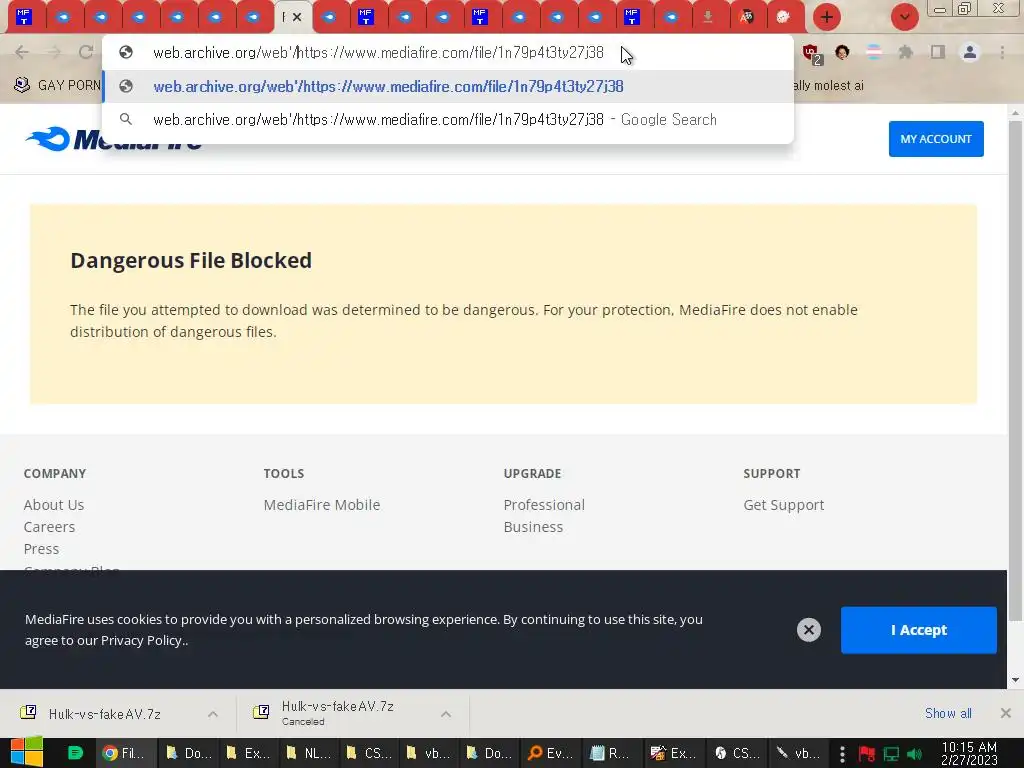Select the highlighted web.archive.org URL suggestion
The width and height of the screenshot is (1024, 768).
(448, 86)
